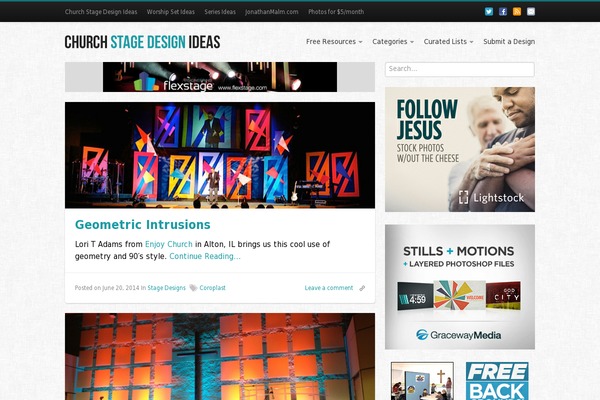Open Church Stage Design Ideas top link
Image resolution: width=600 pixels, height=400 pixels.
(x=101, y=12)
